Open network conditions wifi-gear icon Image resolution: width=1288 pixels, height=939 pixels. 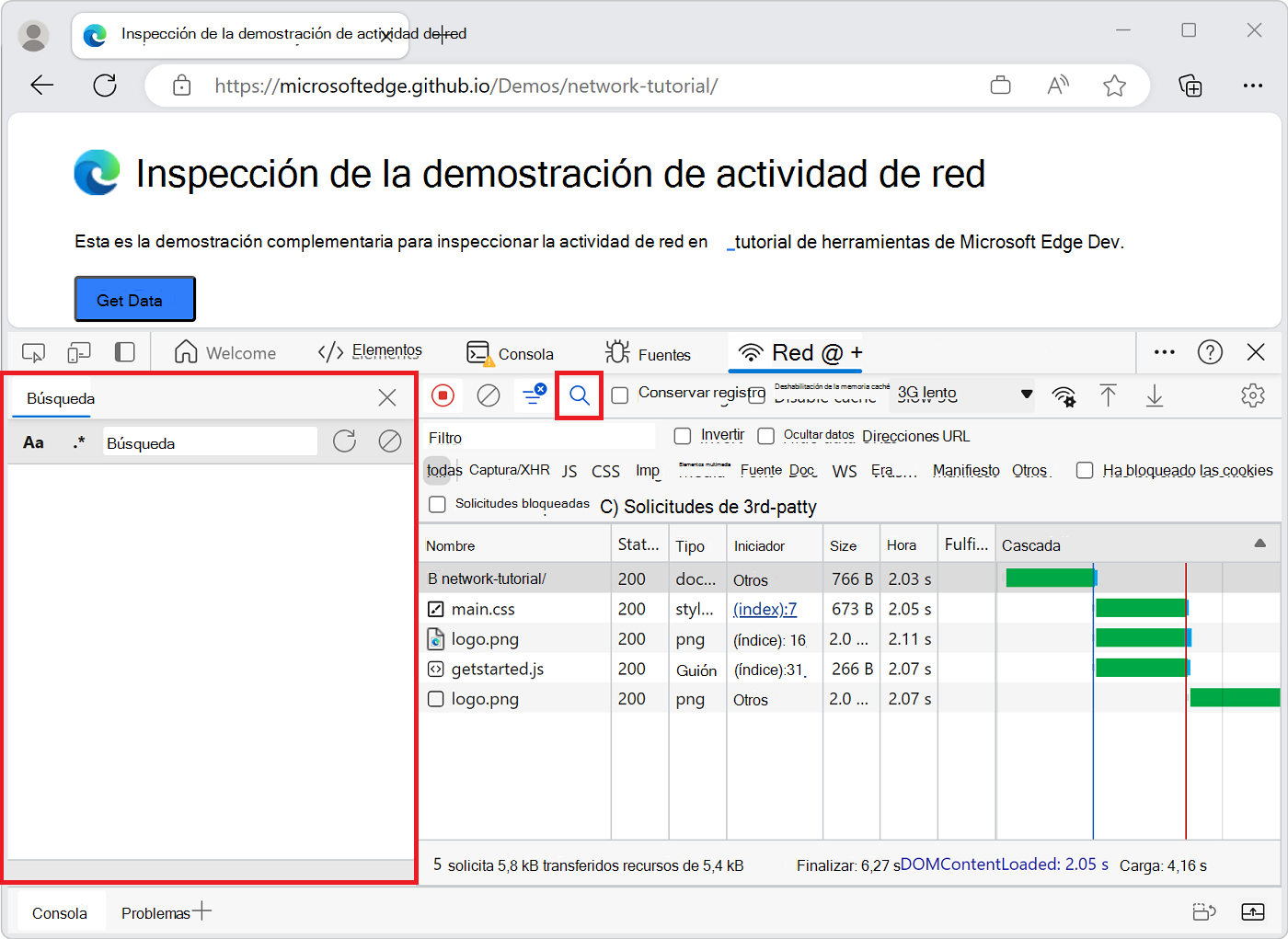(1064, 395)
